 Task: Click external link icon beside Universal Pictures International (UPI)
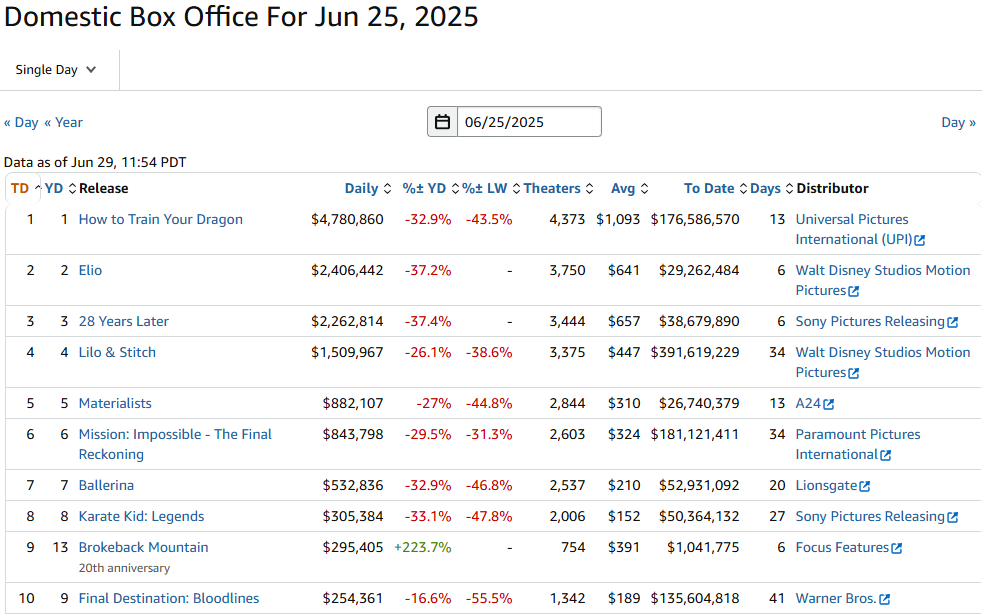point(919,240)
